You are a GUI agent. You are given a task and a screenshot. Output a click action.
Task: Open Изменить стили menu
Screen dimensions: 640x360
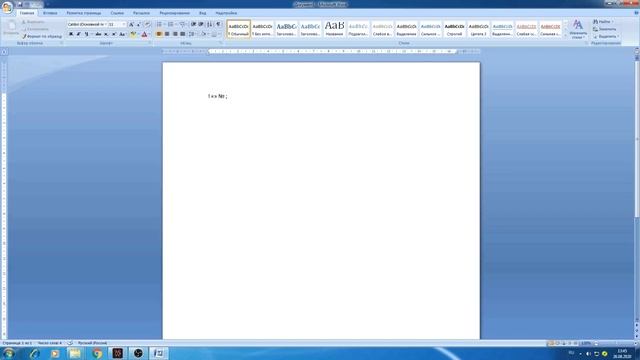[578, 29]
